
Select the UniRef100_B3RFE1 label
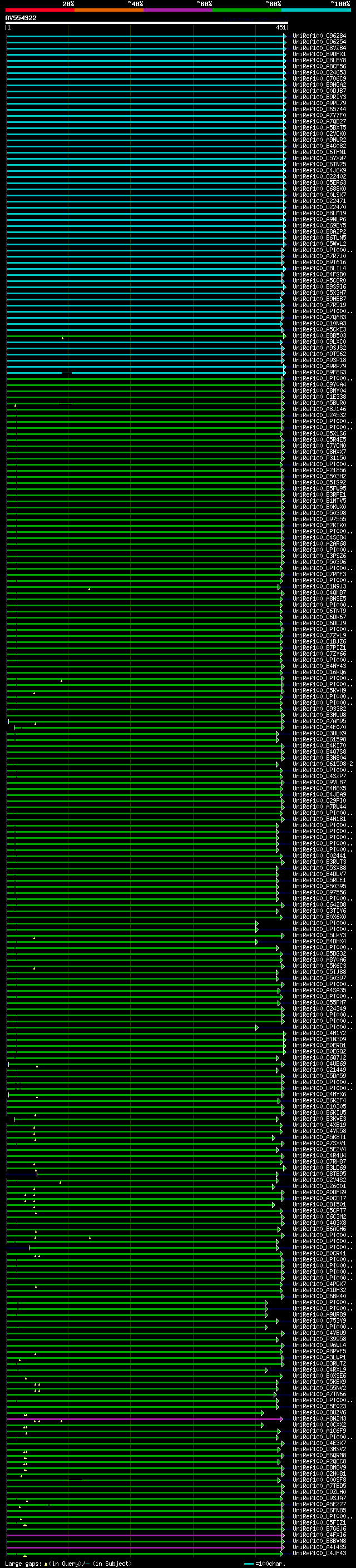tap(319, 495)
